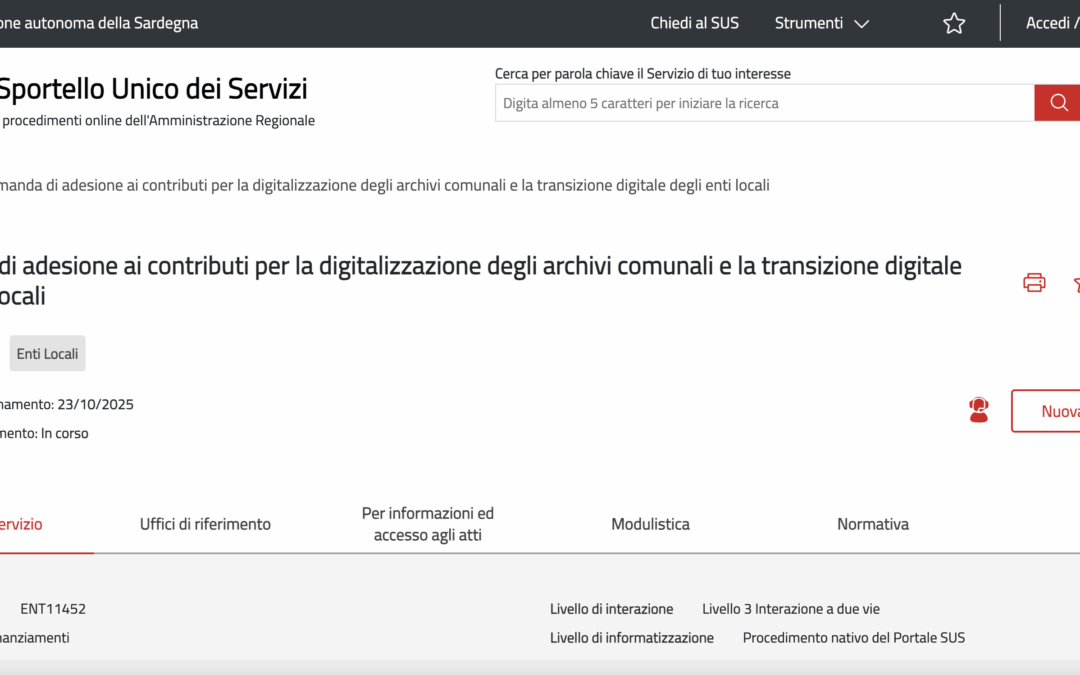Select the headset support assistance icon
Image resolution: width=1080 pixels, height=675 pixels.
click(x=978, y=410)
